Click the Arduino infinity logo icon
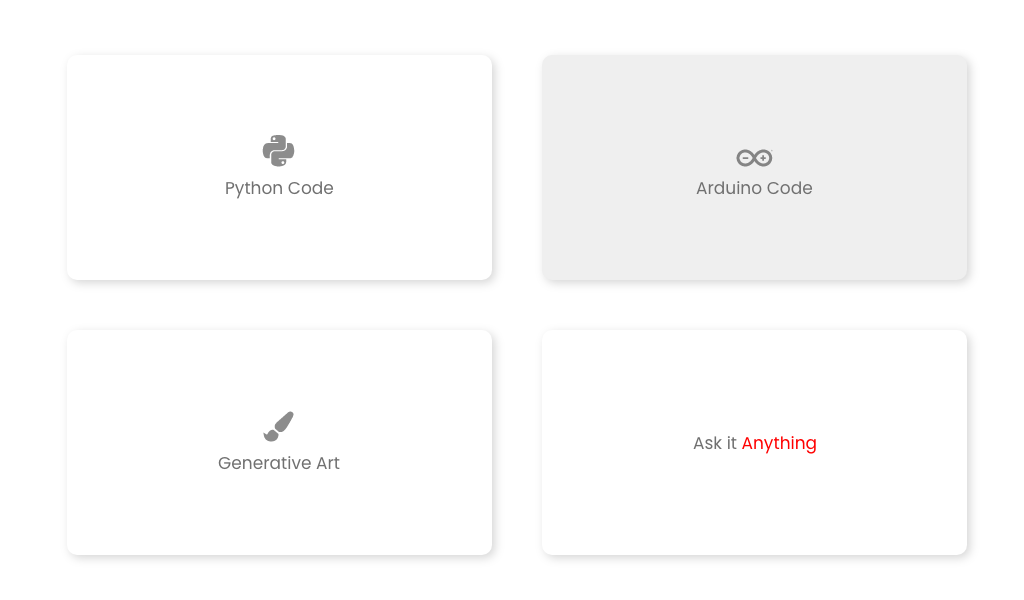 pos(754,157)
